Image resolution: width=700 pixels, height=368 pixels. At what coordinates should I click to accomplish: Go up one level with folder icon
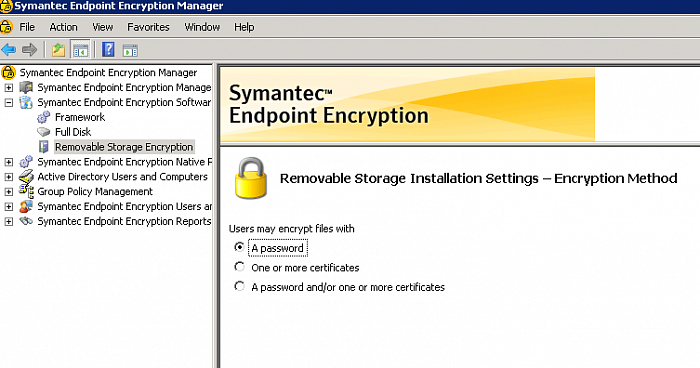[58, 50]
